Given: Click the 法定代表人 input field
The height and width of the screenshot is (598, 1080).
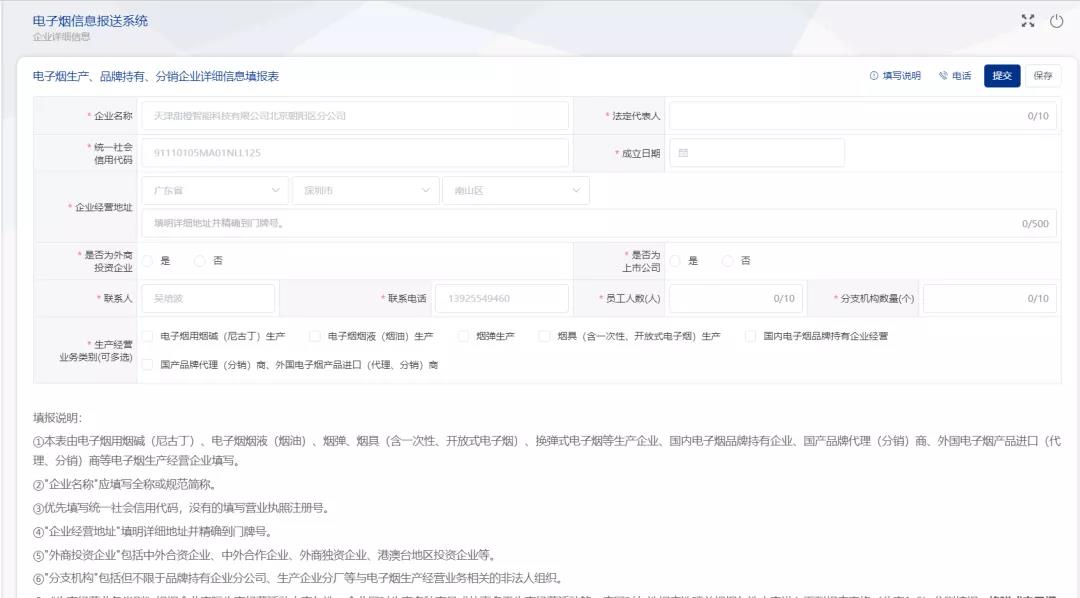Looking at the screenshot, I should pos(865,113).
